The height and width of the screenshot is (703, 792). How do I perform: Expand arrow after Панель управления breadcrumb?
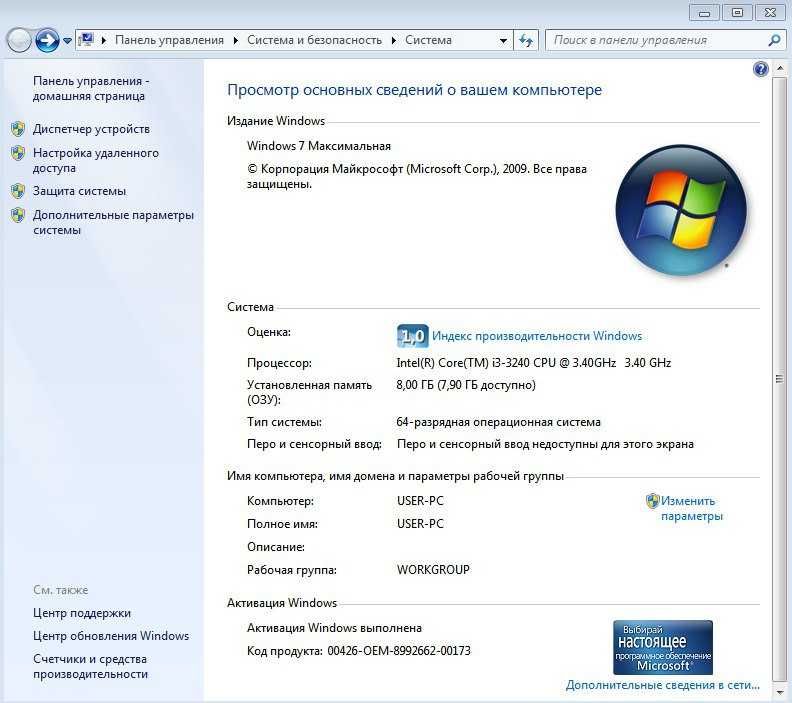[x=235, y=40]
